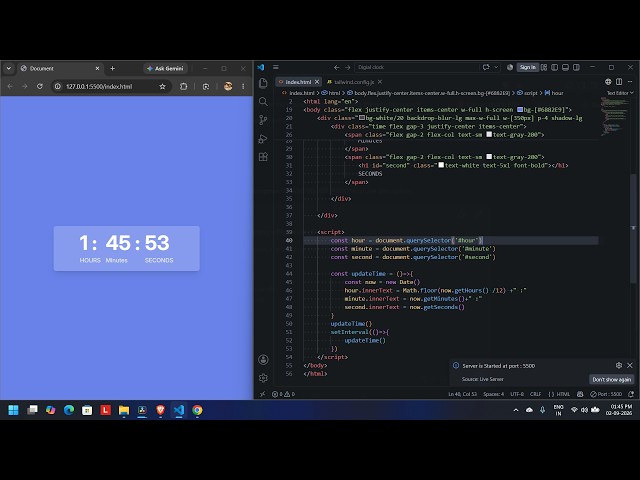Click the bg-white/20 color swatch on line 20
This screenshot has height=480, width=640.
[x=362, y=118]
